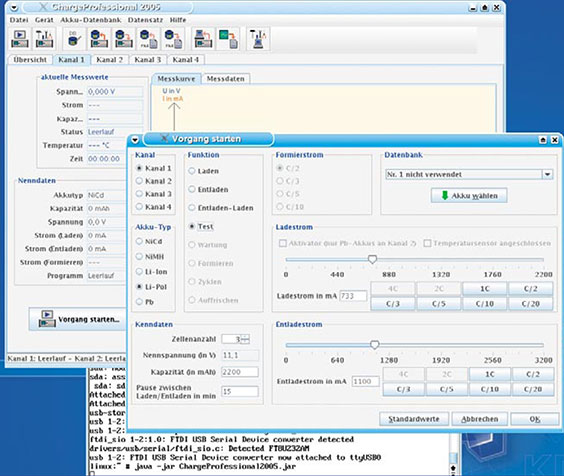Viewport: 564px width, 476px height.
Task: Select Kanal 4 radio button in dialog
Action: pyautogui.click(x=139, y=207)
